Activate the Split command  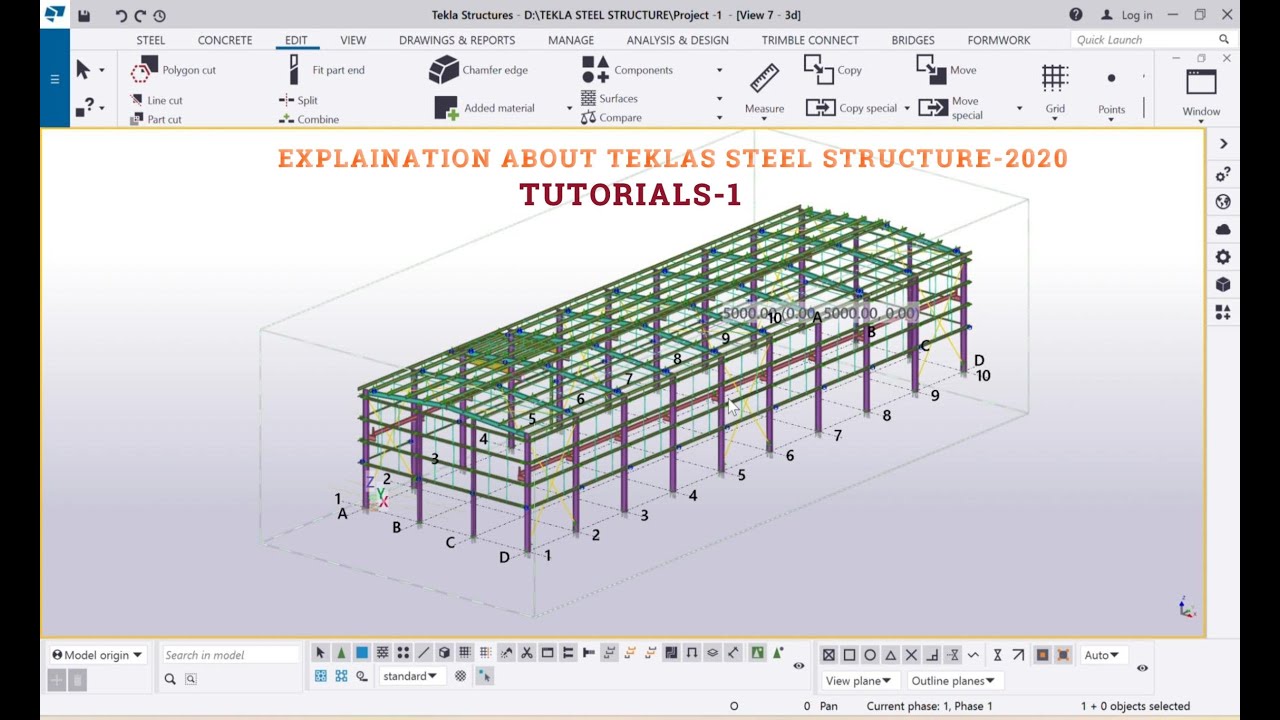(x=299, y=100)
